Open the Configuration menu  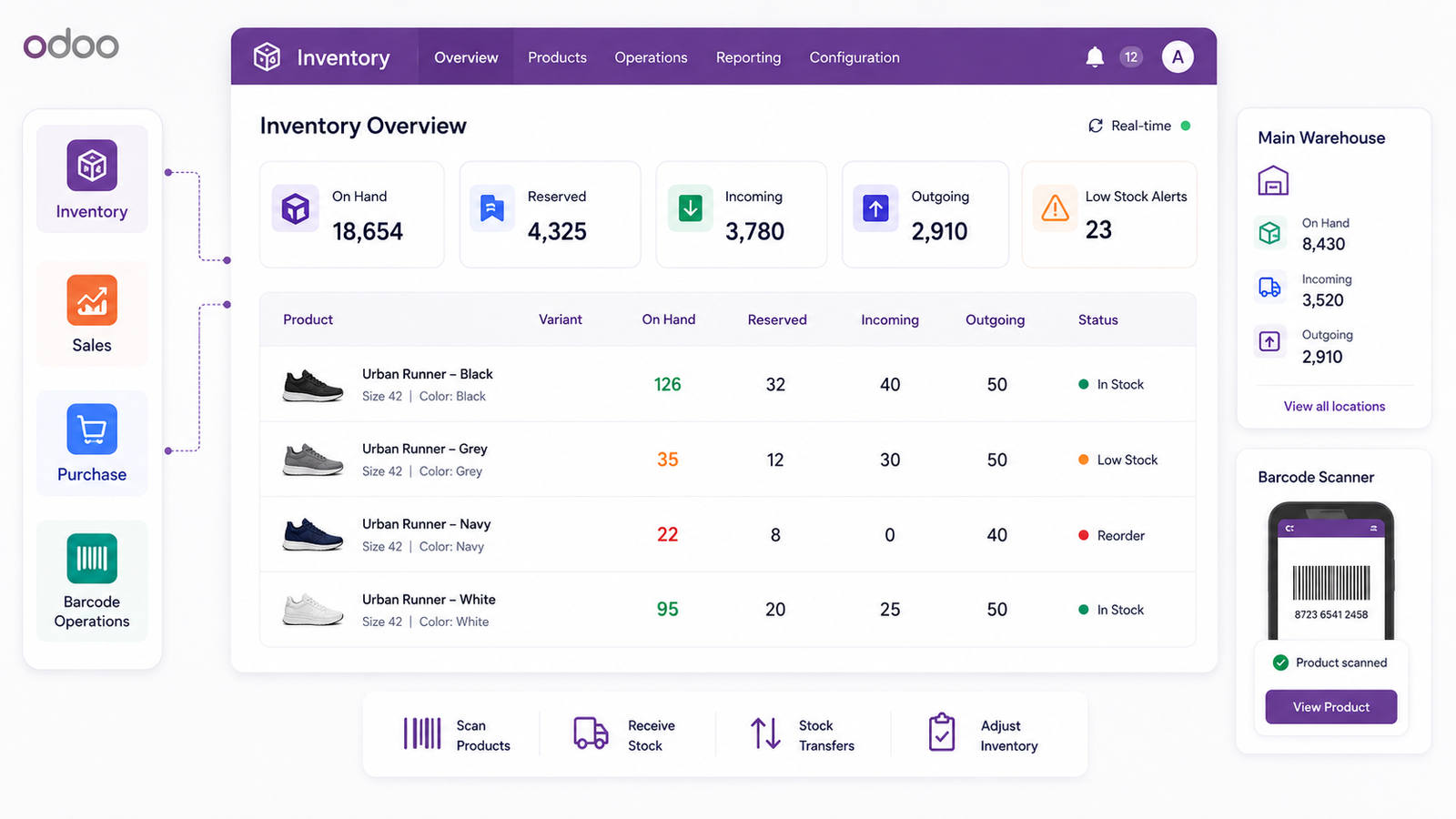(x=854, y=57)
